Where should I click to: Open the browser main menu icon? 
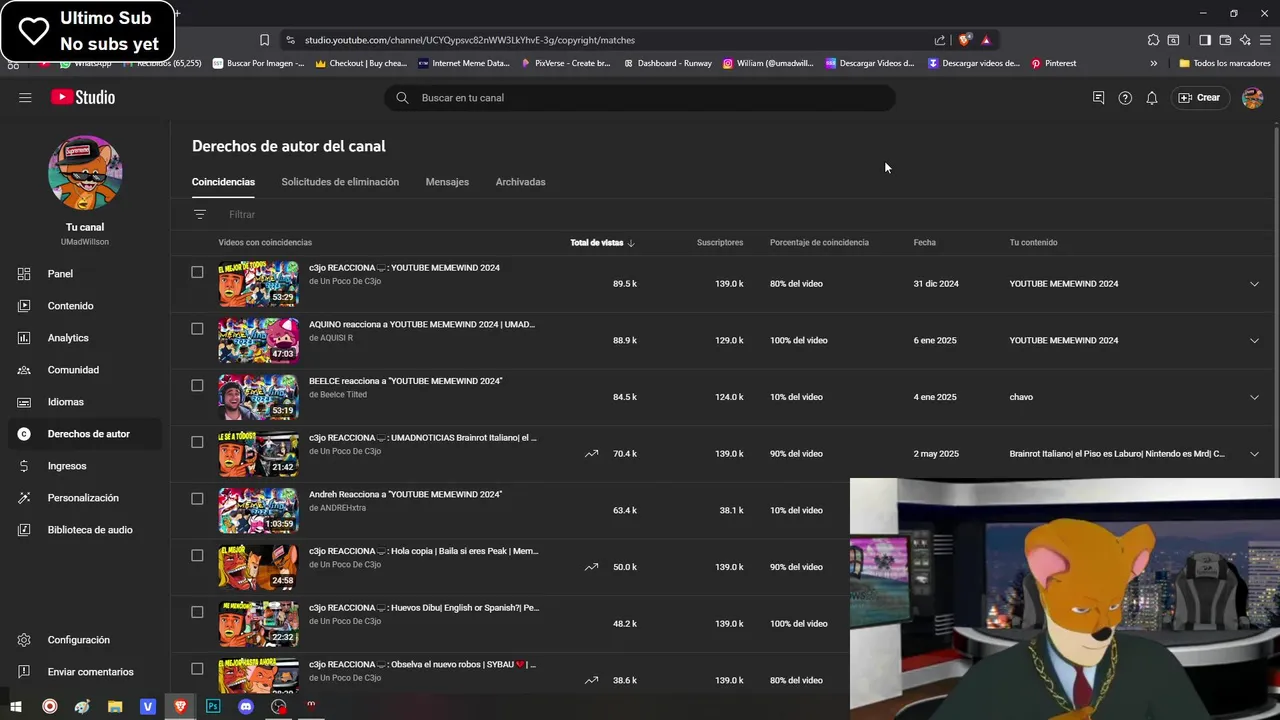pos(1265,40)
